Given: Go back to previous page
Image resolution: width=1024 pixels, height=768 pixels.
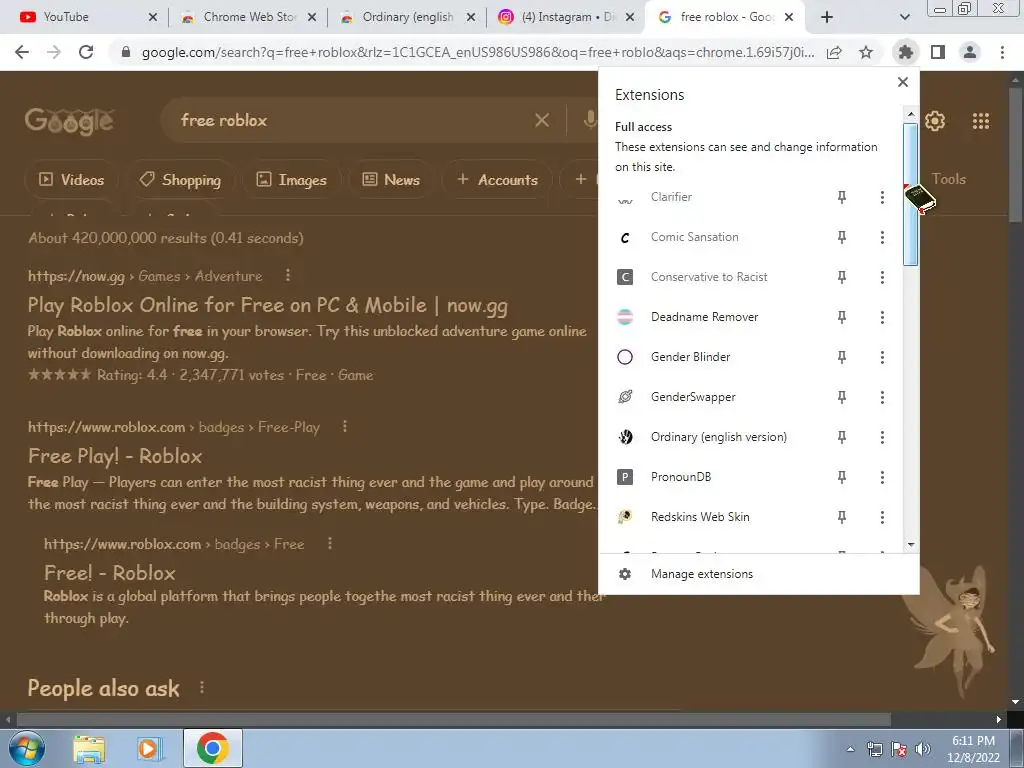Looking at the screenshot, I should click(x=22, y=52).
